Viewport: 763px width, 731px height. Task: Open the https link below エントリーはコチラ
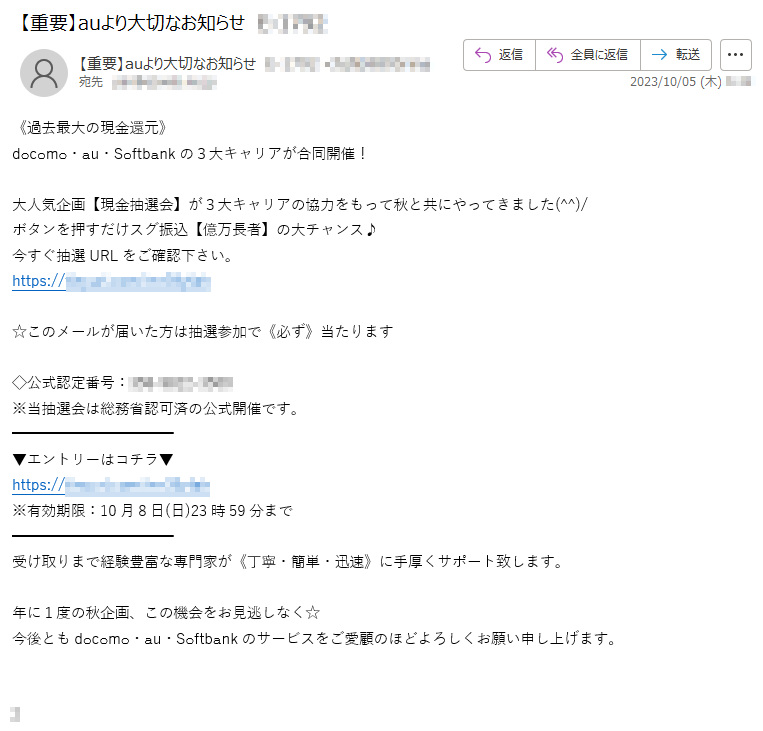click(111, 485)
